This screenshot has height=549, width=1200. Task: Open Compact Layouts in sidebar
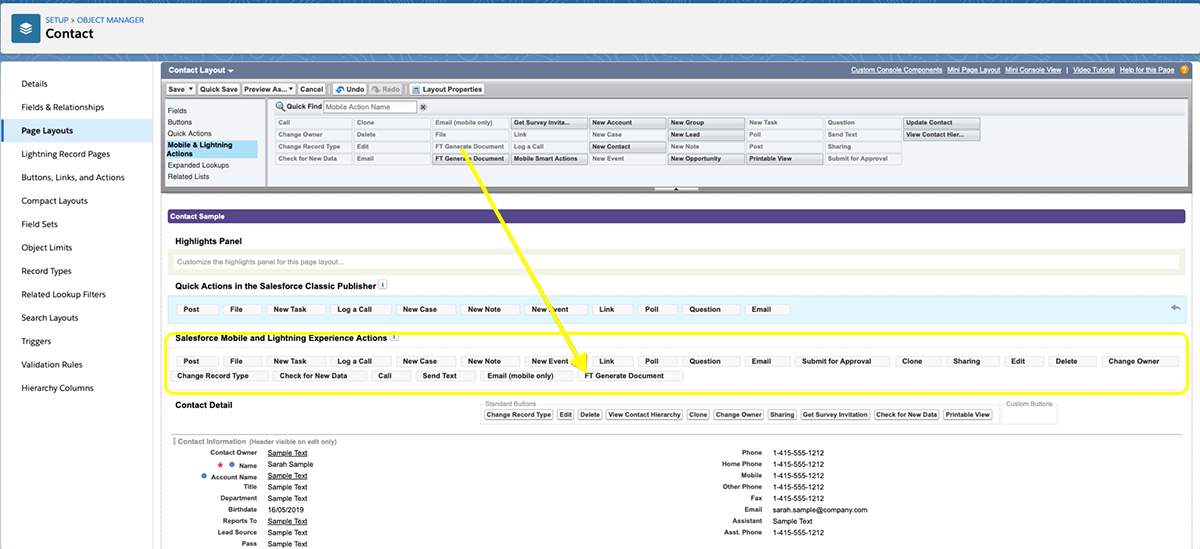pyautogui.click(x=55, y=201)
